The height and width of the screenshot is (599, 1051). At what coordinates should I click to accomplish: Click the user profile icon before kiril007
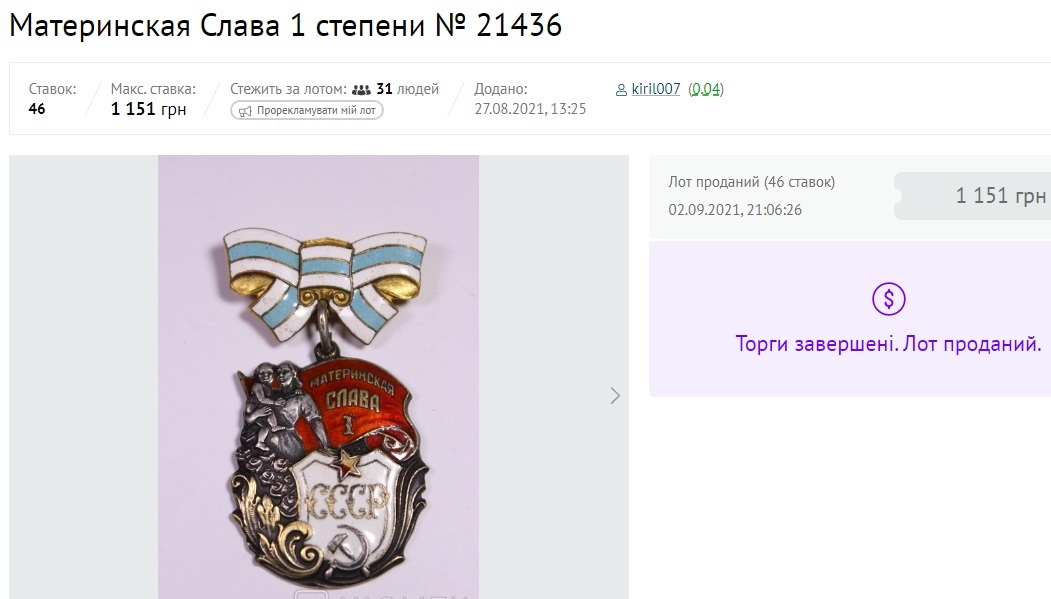click(621, 90)
